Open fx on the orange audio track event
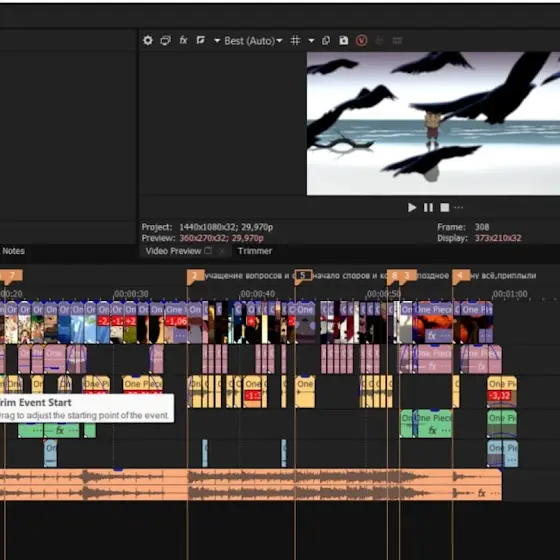560x560 pixels. (481, 493)
